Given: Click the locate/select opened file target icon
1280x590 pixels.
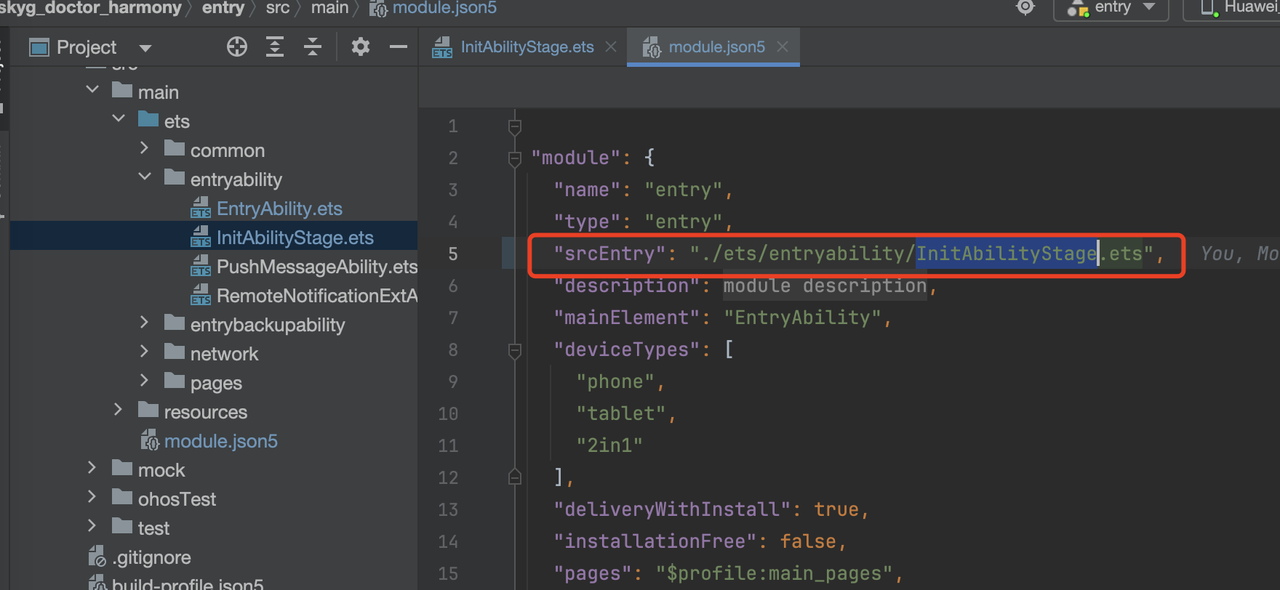Looking at the screenshot, I should 237,47.
